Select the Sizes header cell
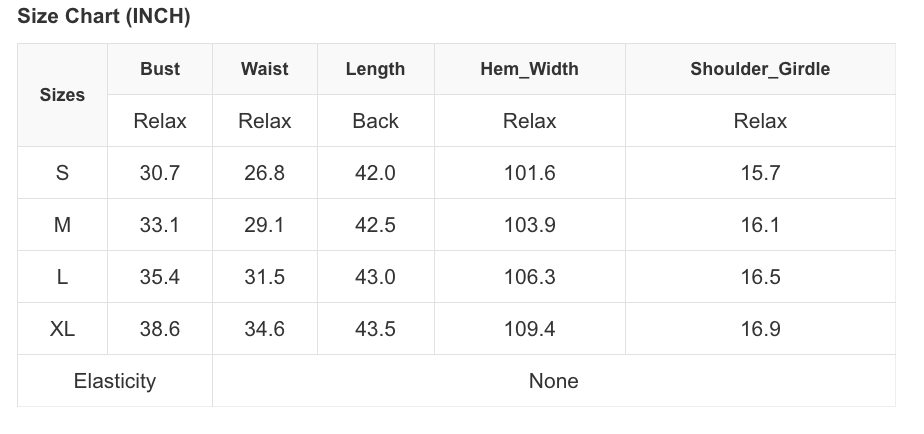The width and height of the screenshot is (924, 434). tap(62, 95)
